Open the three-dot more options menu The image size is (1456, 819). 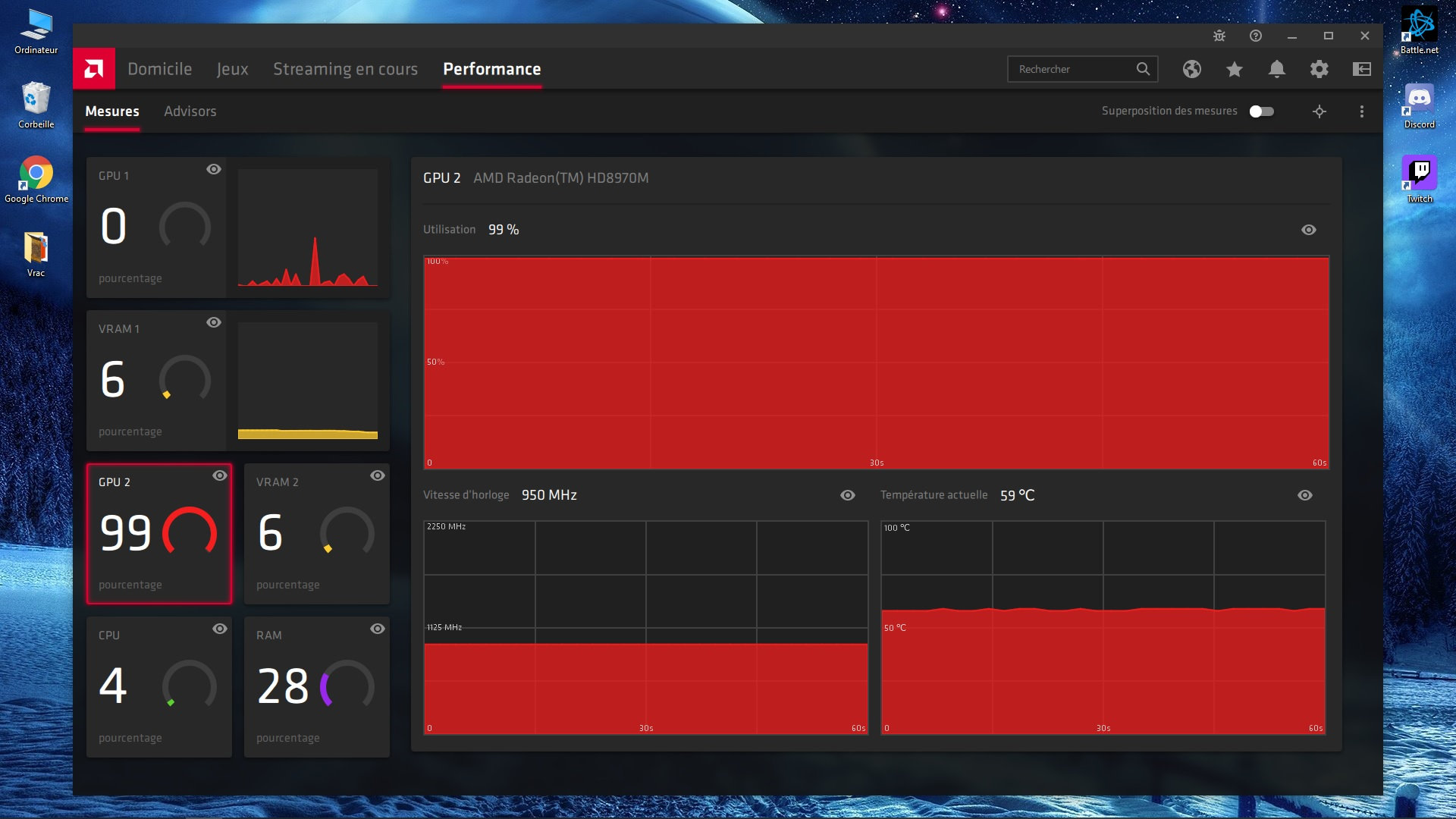1361,111
